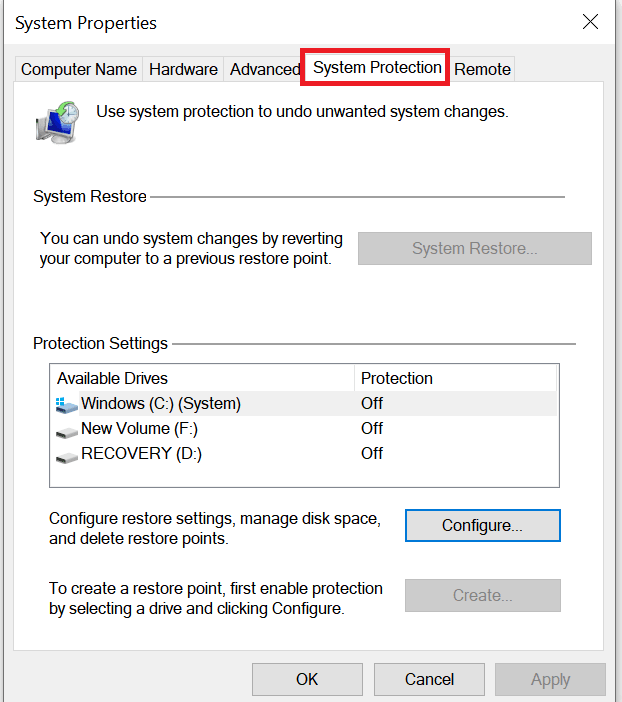Select RECOVERY (D:) in drive list

(x=141, y=454)
